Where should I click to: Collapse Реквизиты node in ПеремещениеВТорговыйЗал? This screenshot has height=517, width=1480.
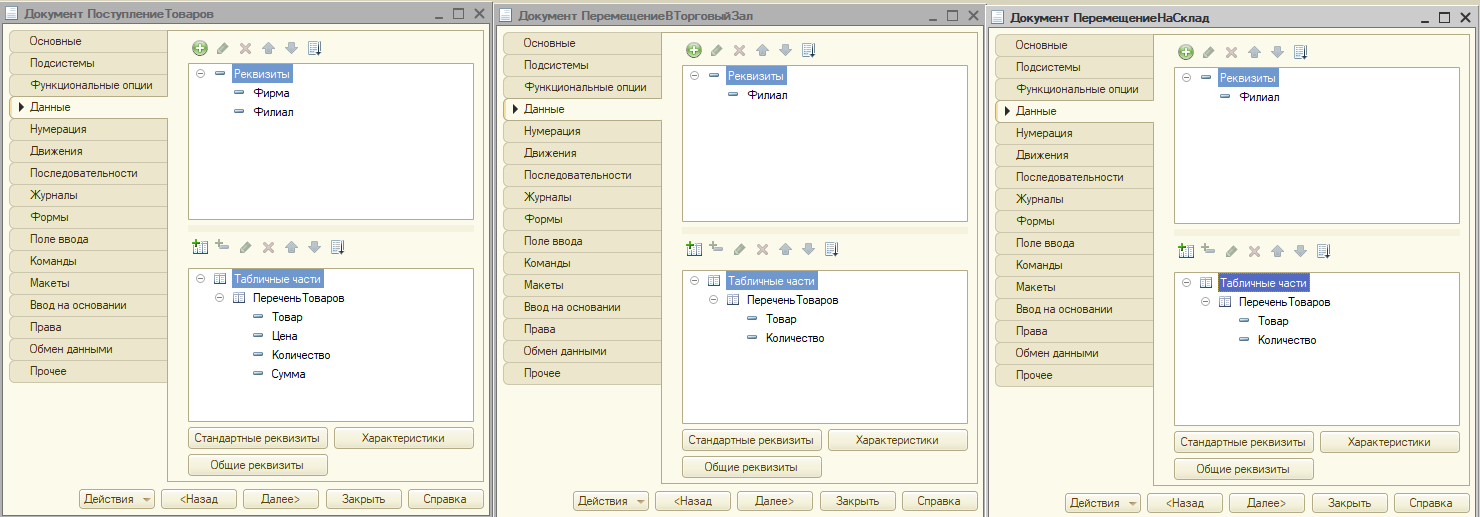pos(695,76)
